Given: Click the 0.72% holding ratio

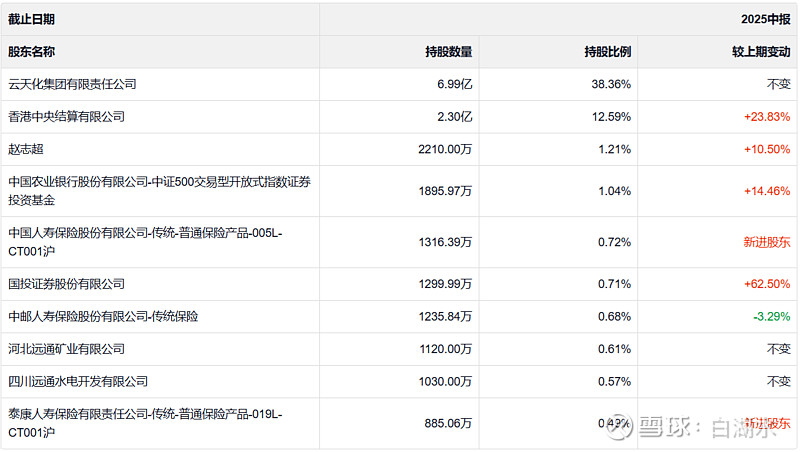Looking at the screenshot, I should coord(614,242).
